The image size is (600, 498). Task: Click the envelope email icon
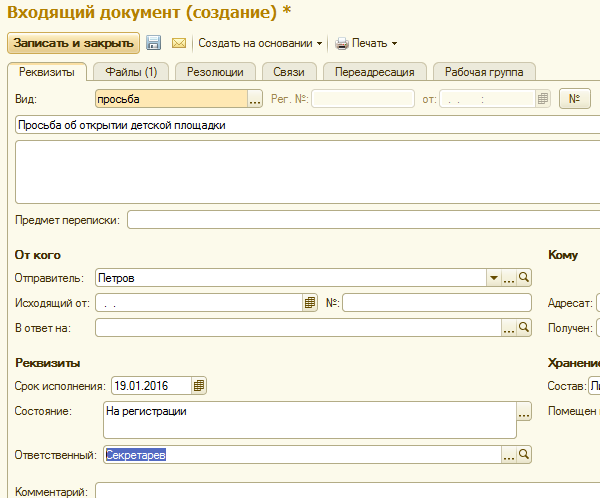[179, 43]
